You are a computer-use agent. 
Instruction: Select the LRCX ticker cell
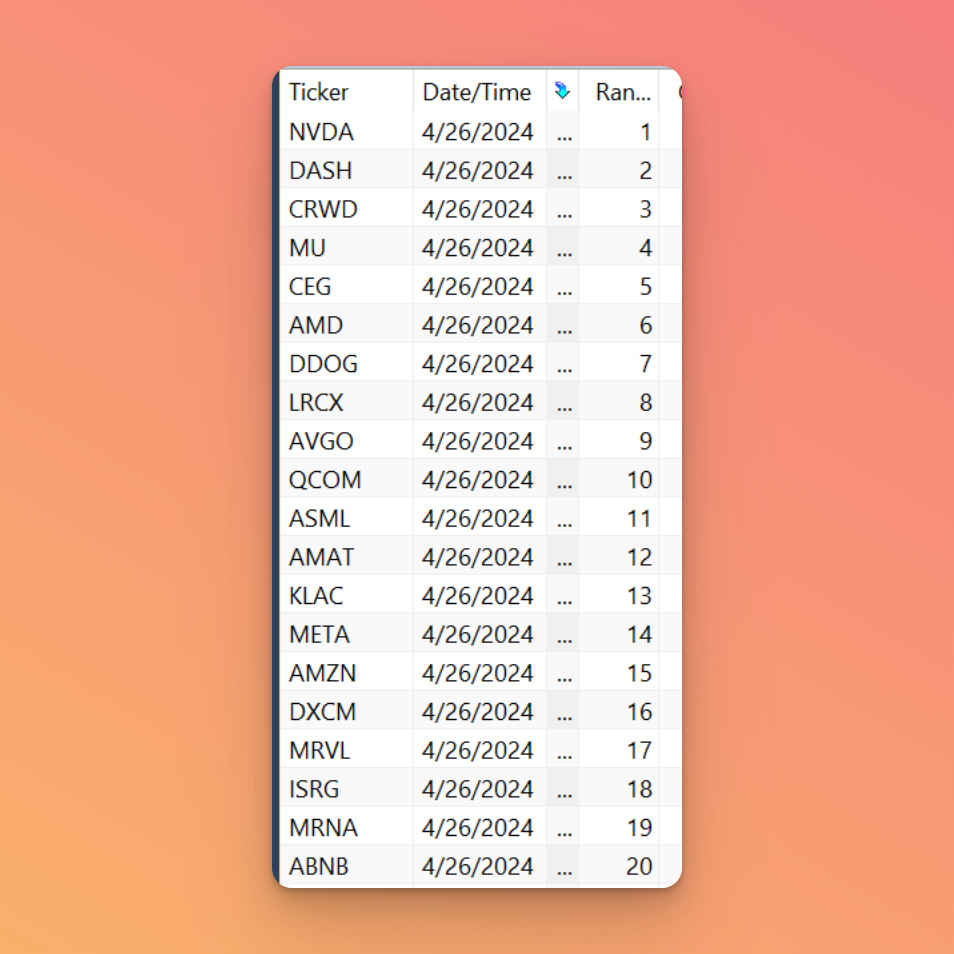[x=346, y=402]
